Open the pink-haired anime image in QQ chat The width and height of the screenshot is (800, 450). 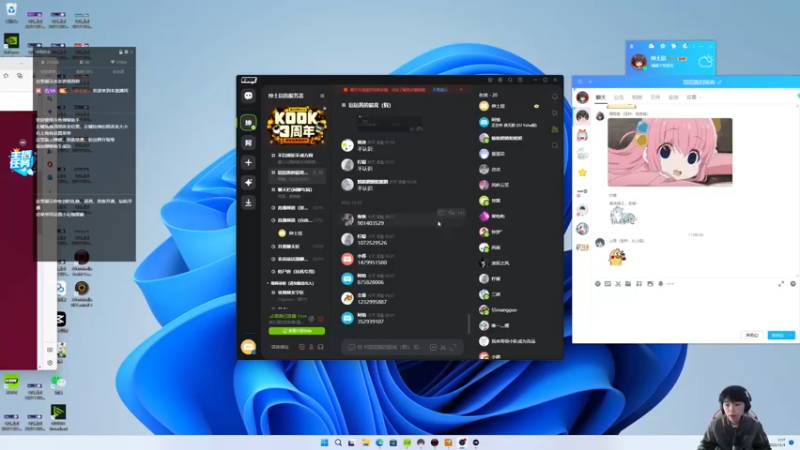click(670, 152)
